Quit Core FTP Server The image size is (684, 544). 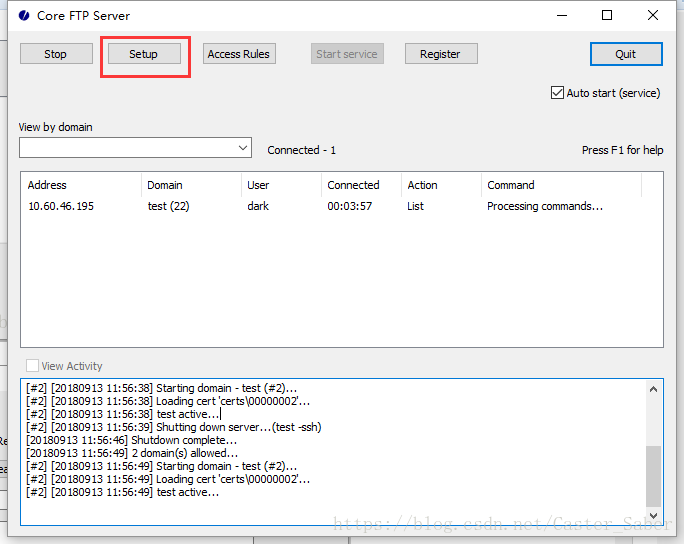626,54
